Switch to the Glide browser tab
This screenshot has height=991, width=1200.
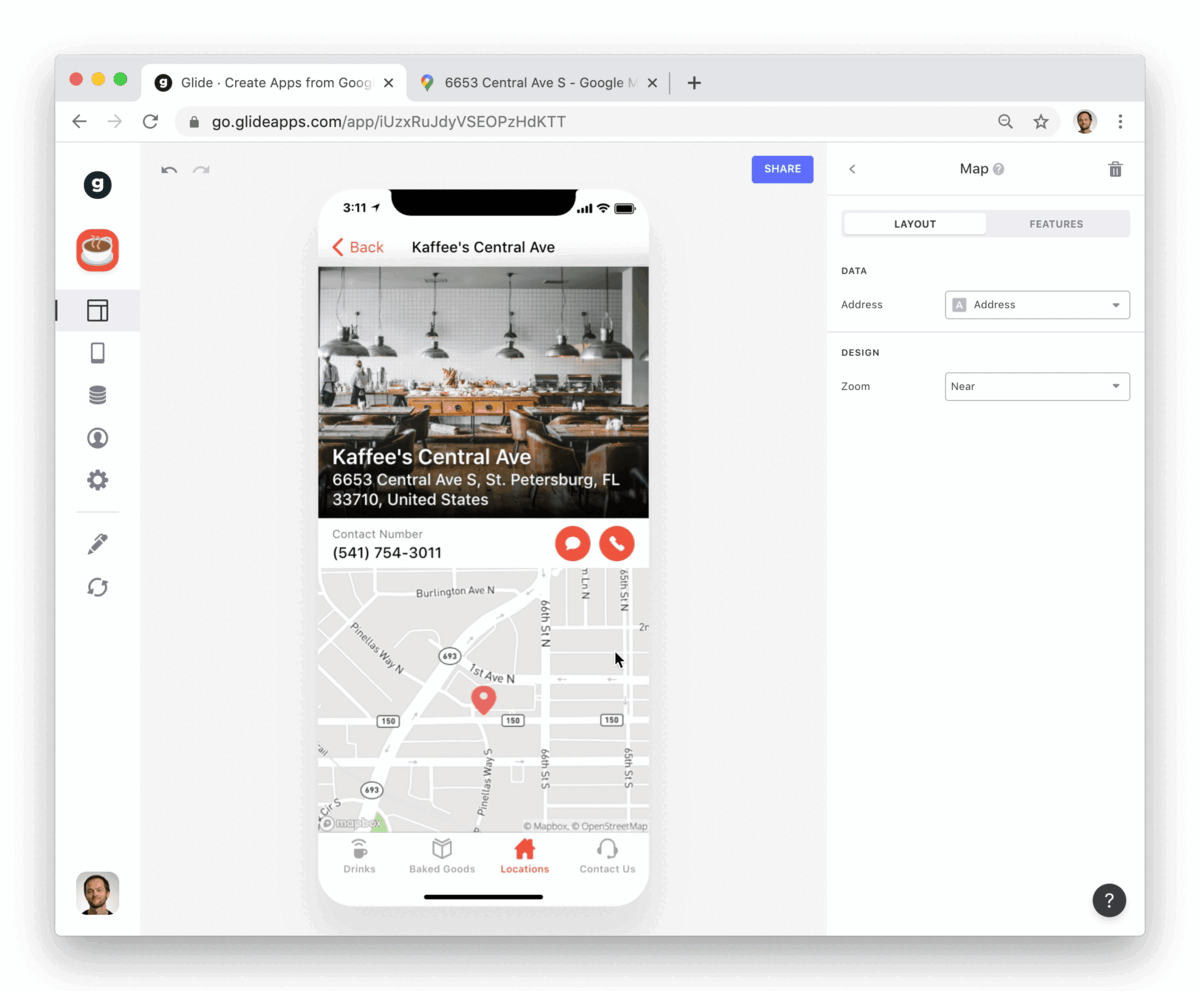tap(273, 83)
